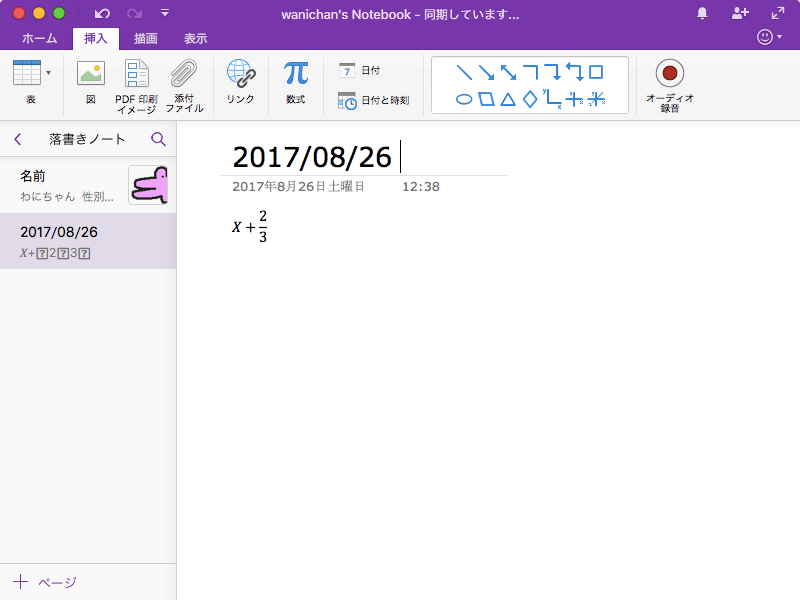The image size is (800, 600).
Task: Share notebook with add-person icon
Action: [x=740, y=13]
